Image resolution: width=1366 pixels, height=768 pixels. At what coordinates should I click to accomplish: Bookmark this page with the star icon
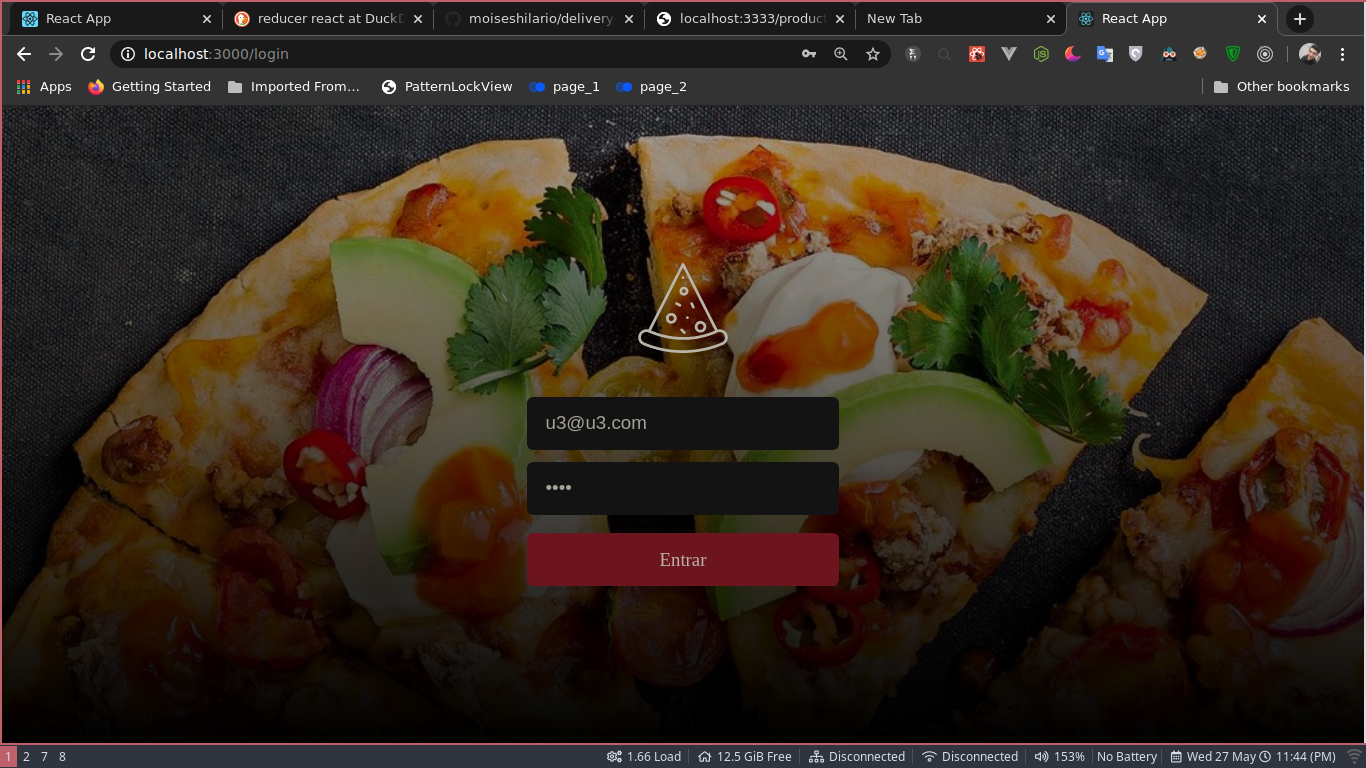point(873,54)
